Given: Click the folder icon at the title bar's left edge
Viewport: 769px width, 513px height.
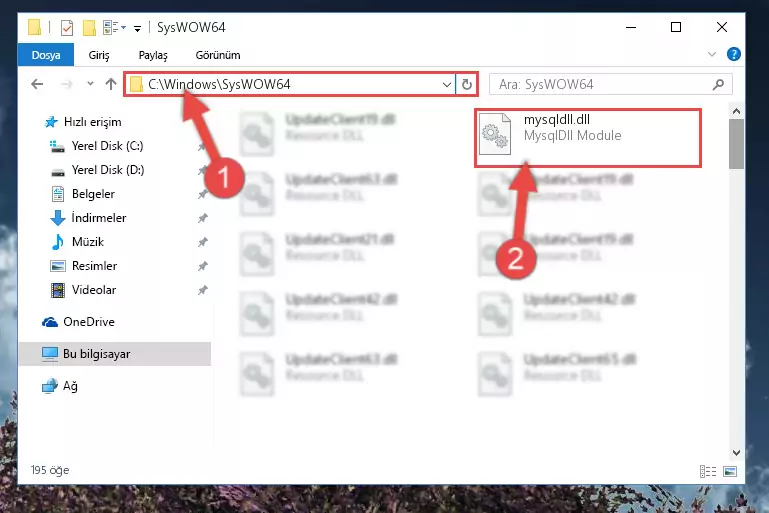Looking at the screenshot, I should coord(34,27).
